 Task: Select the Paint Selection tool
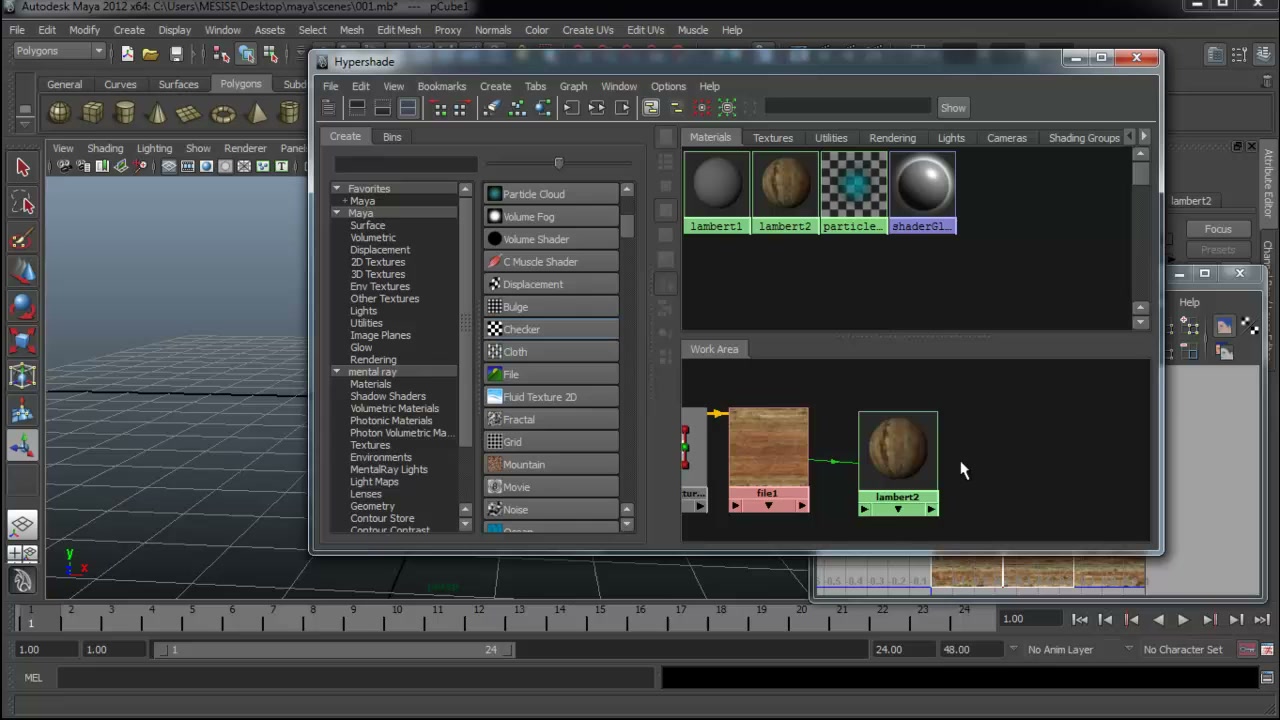(23, 239)
